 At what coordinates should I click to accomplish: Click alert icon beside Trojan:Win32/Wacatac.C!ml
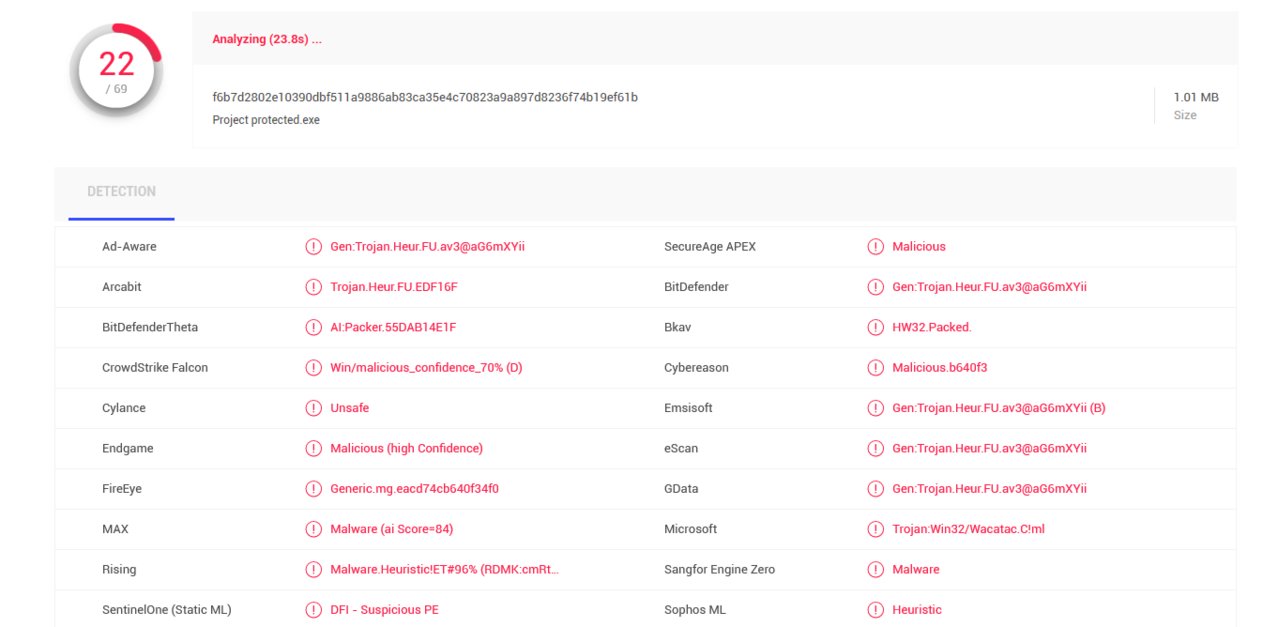(876, 529)
